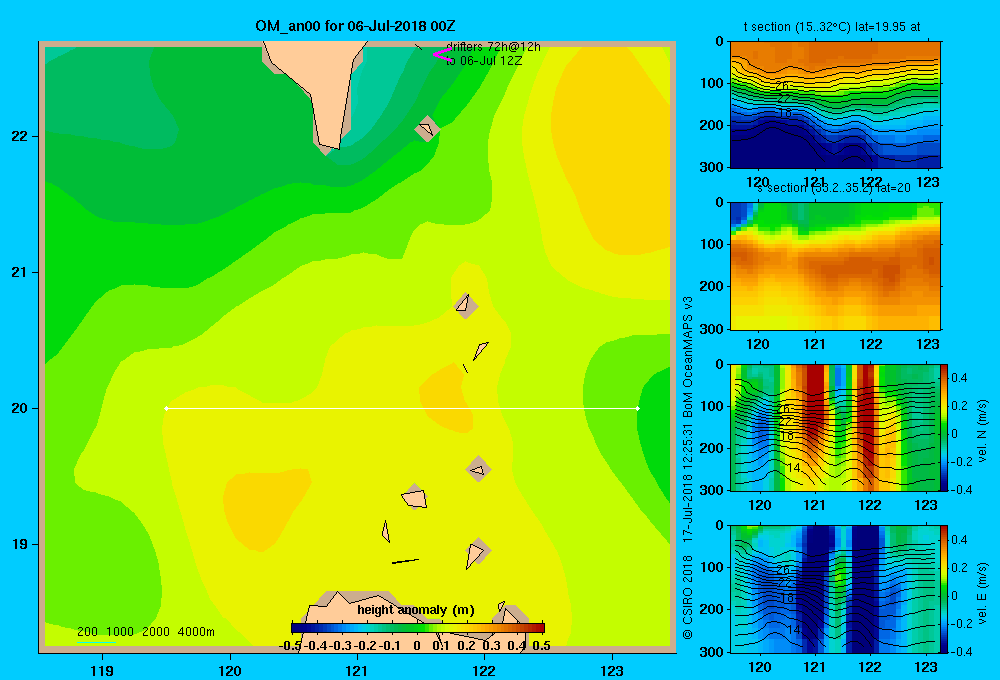Click the vel. N color scale bar
The image size is (1000, 680).
pyautogui.click(x=944, y=427)
